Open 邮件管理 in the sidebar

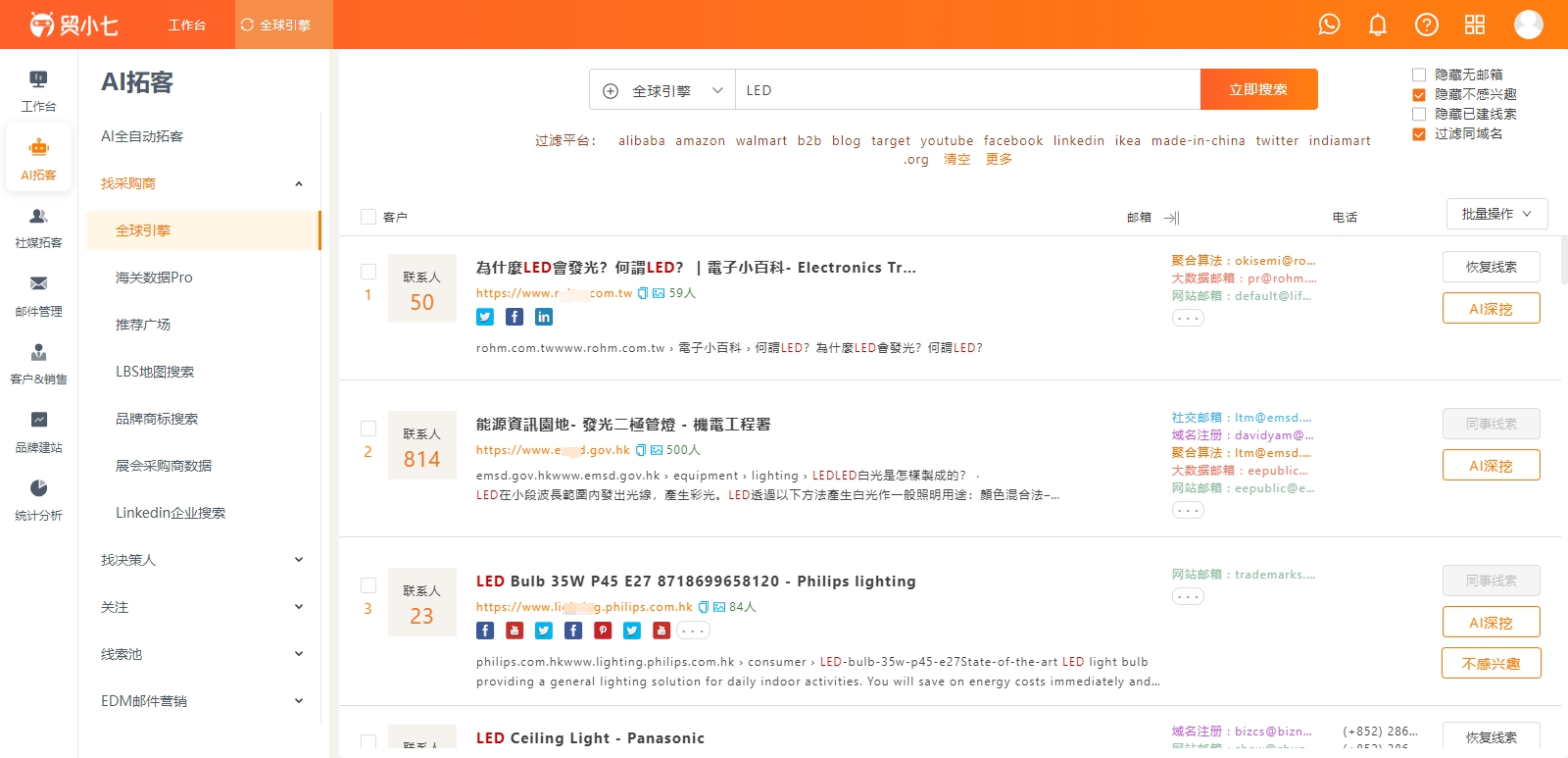point(38,296)
